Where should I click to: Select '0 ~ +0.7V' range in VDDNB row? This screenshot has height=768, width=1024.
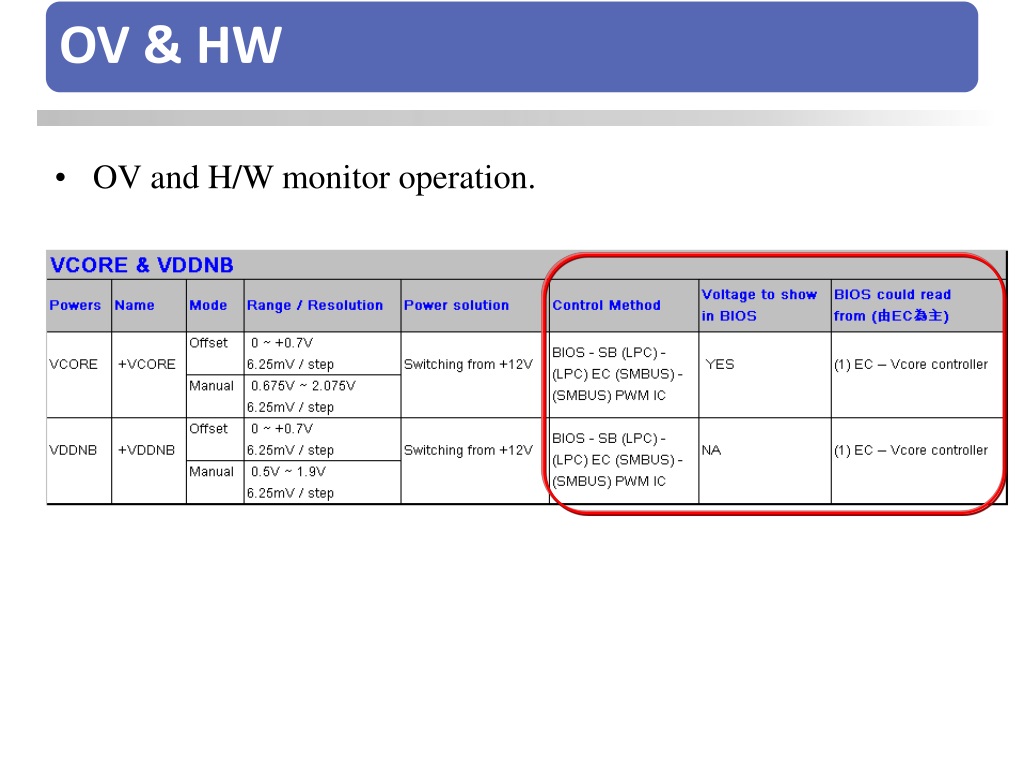point(282,429)
